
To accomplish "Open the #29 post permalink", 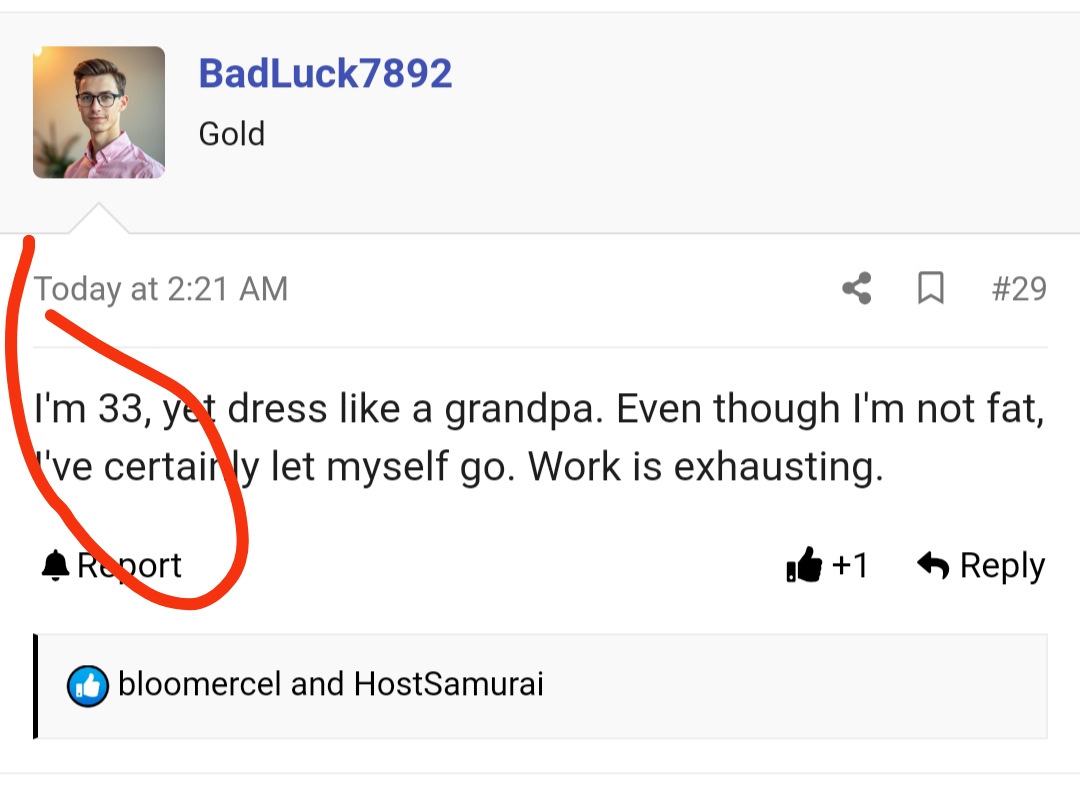I will click(1019, 289).
